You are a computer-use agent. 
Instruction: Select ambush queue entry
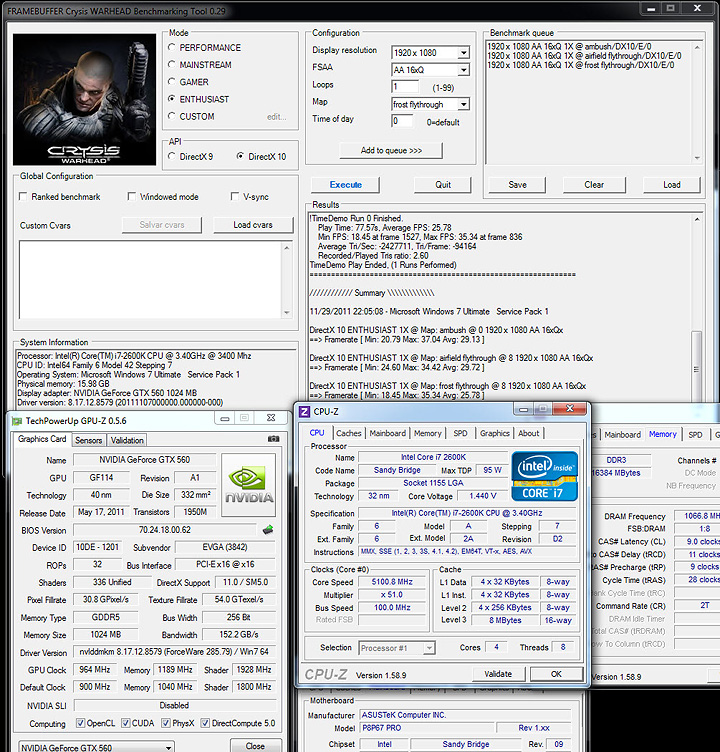(x=569, y=47)
